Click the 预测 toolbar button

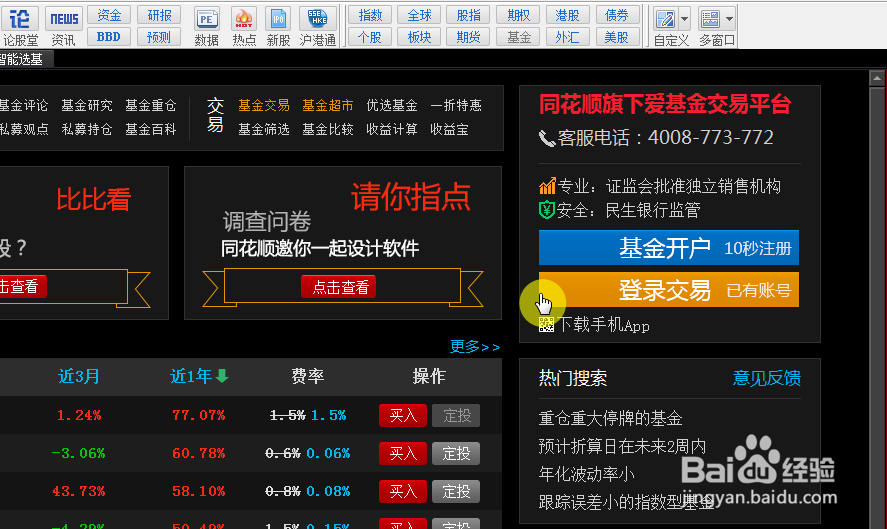pos(159,37)
